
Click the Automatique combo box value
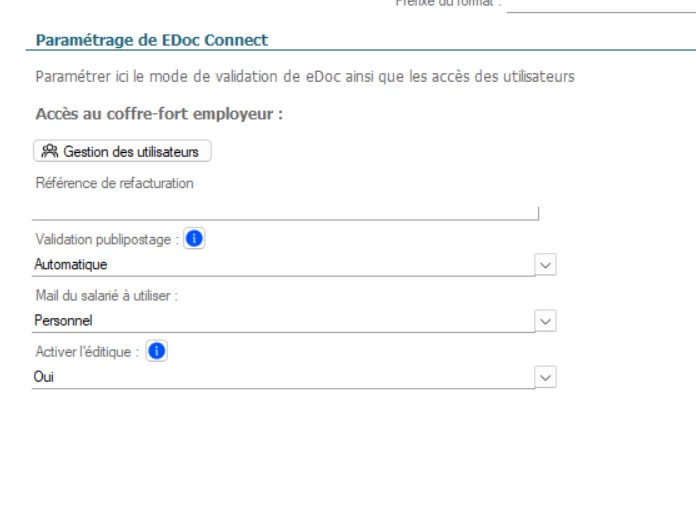(x=280, y=265)
